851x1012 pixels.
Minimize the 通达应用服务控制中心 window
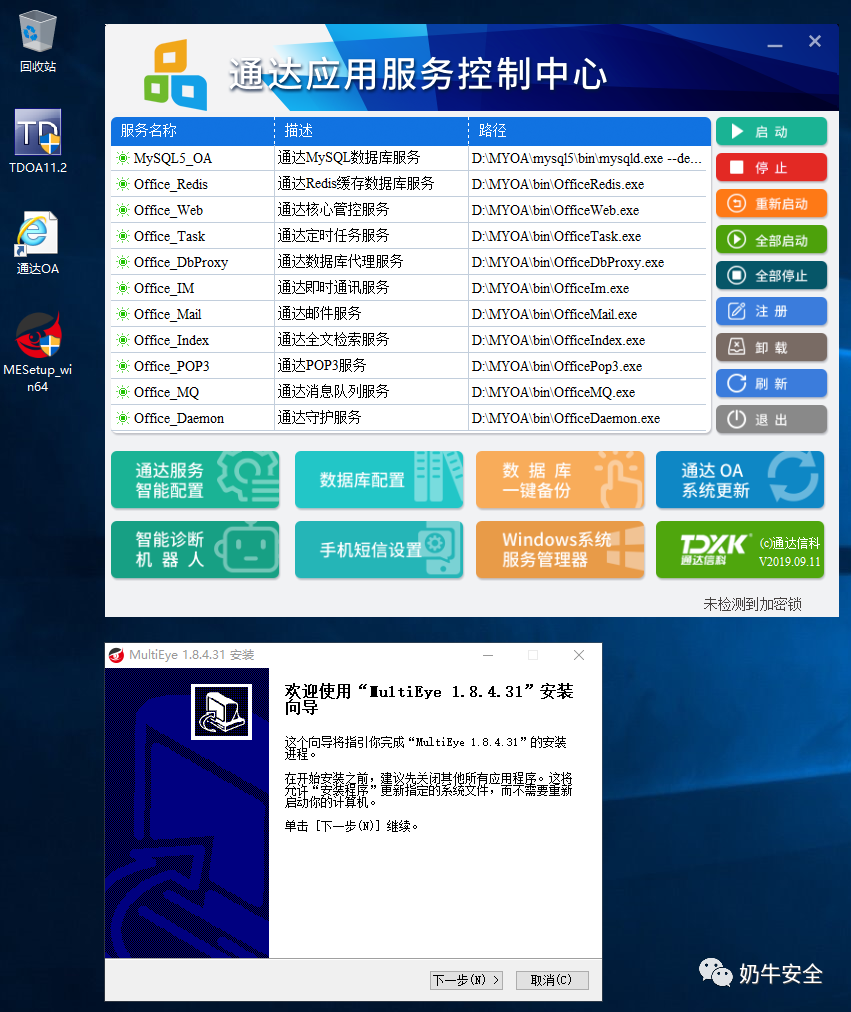pyautogui.click(x=775, y=43)
